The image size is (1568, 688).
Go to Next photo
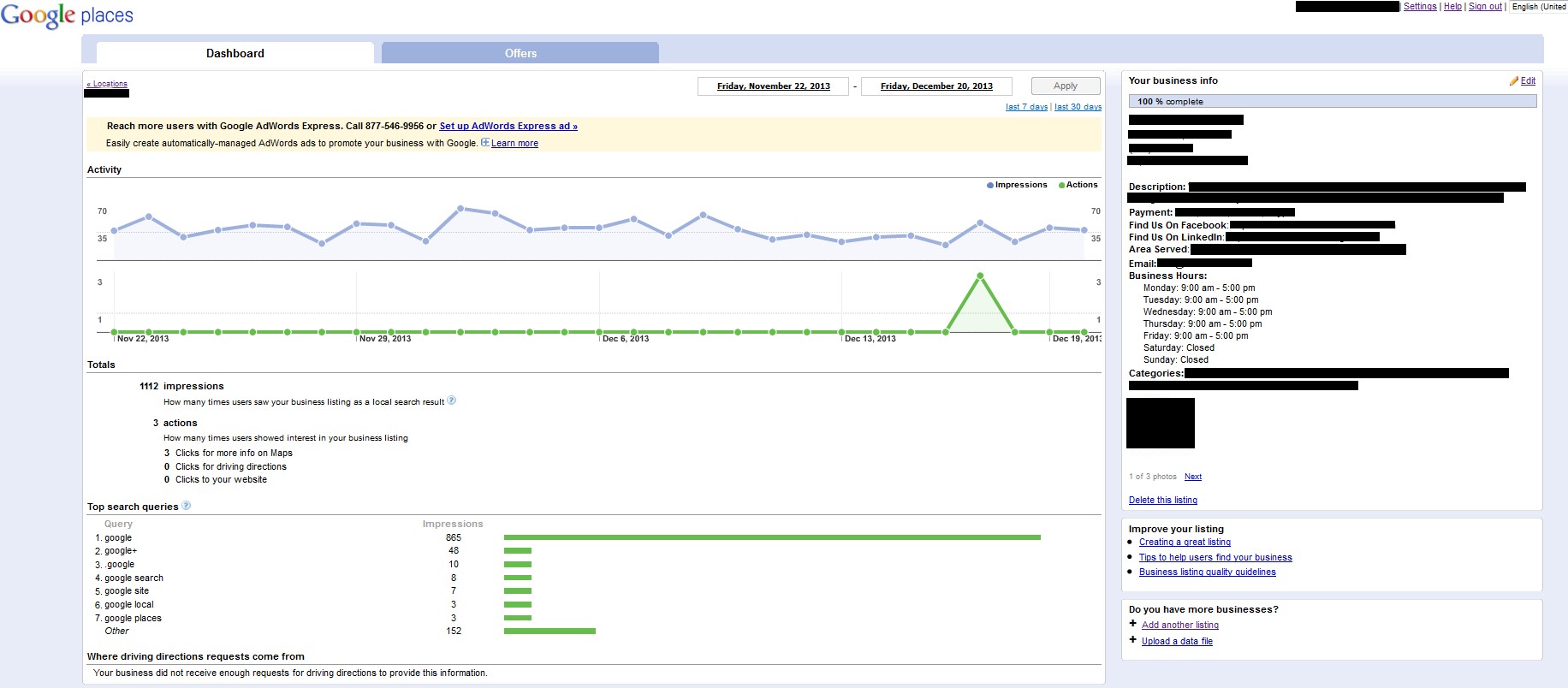click(1193, 477)
